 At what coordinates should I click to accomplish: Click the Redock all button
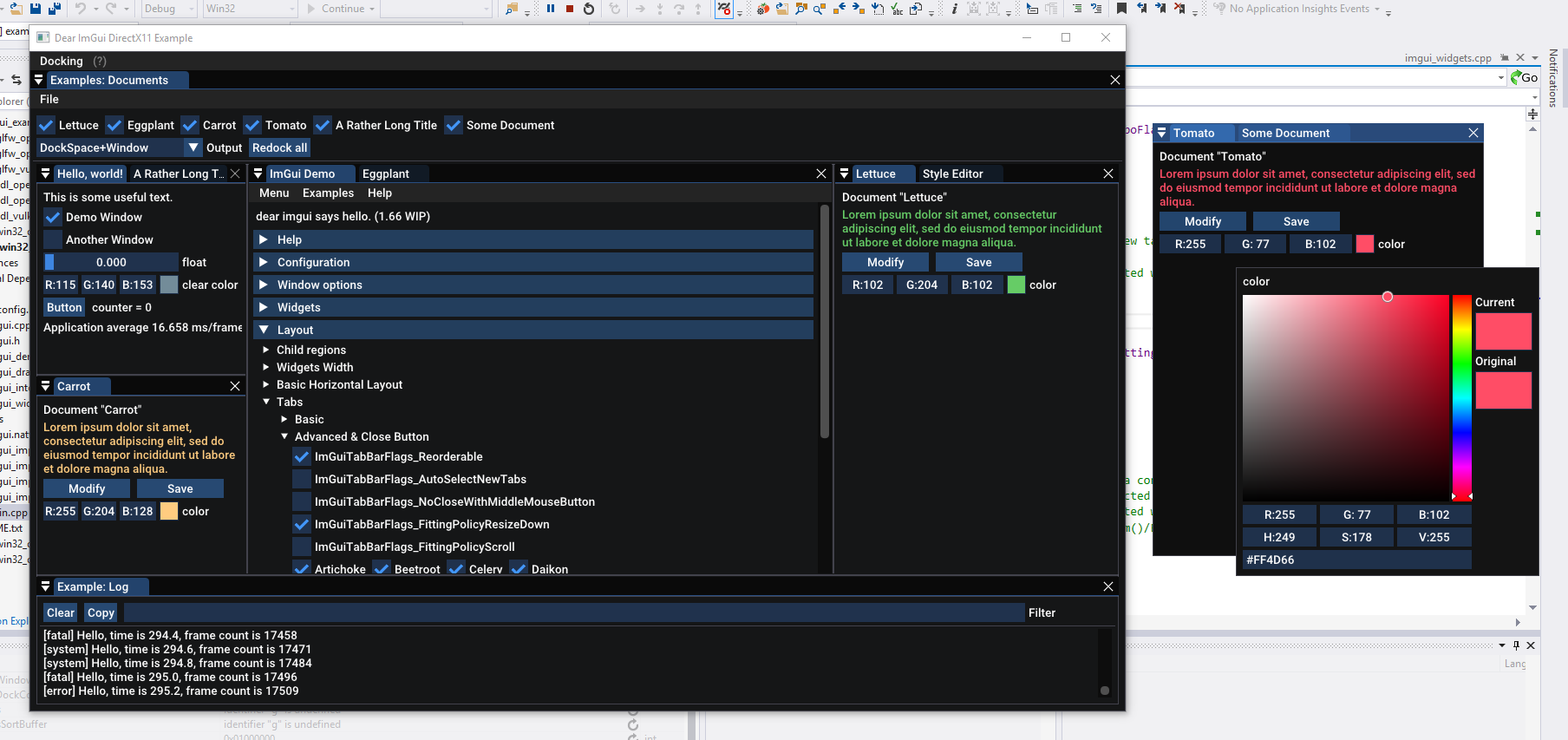tap(279, 147)
